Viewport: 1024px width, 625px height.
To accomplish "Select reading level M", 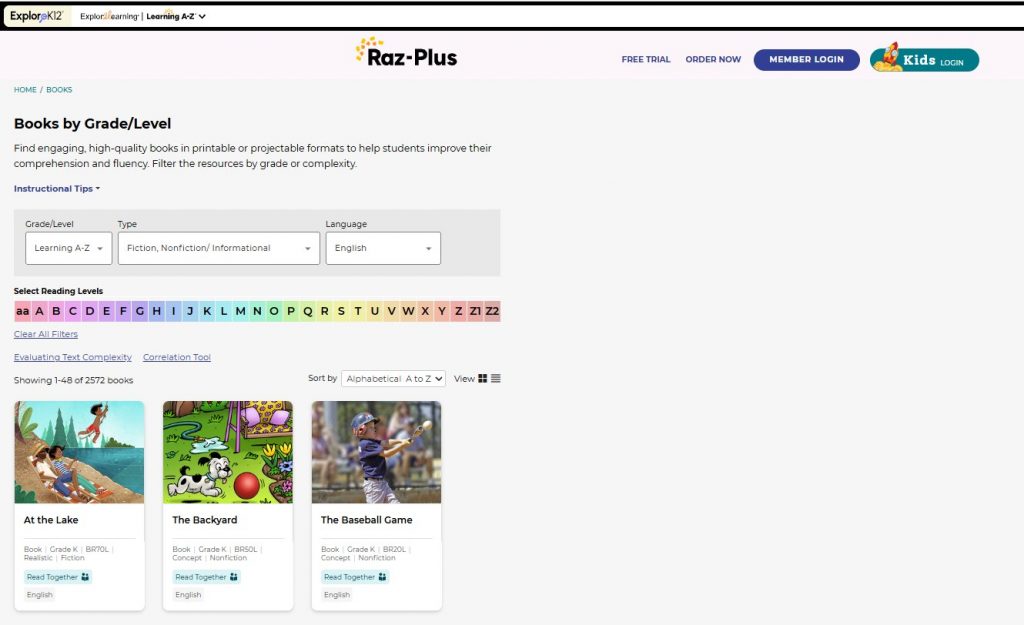I will tap(240, 312).
